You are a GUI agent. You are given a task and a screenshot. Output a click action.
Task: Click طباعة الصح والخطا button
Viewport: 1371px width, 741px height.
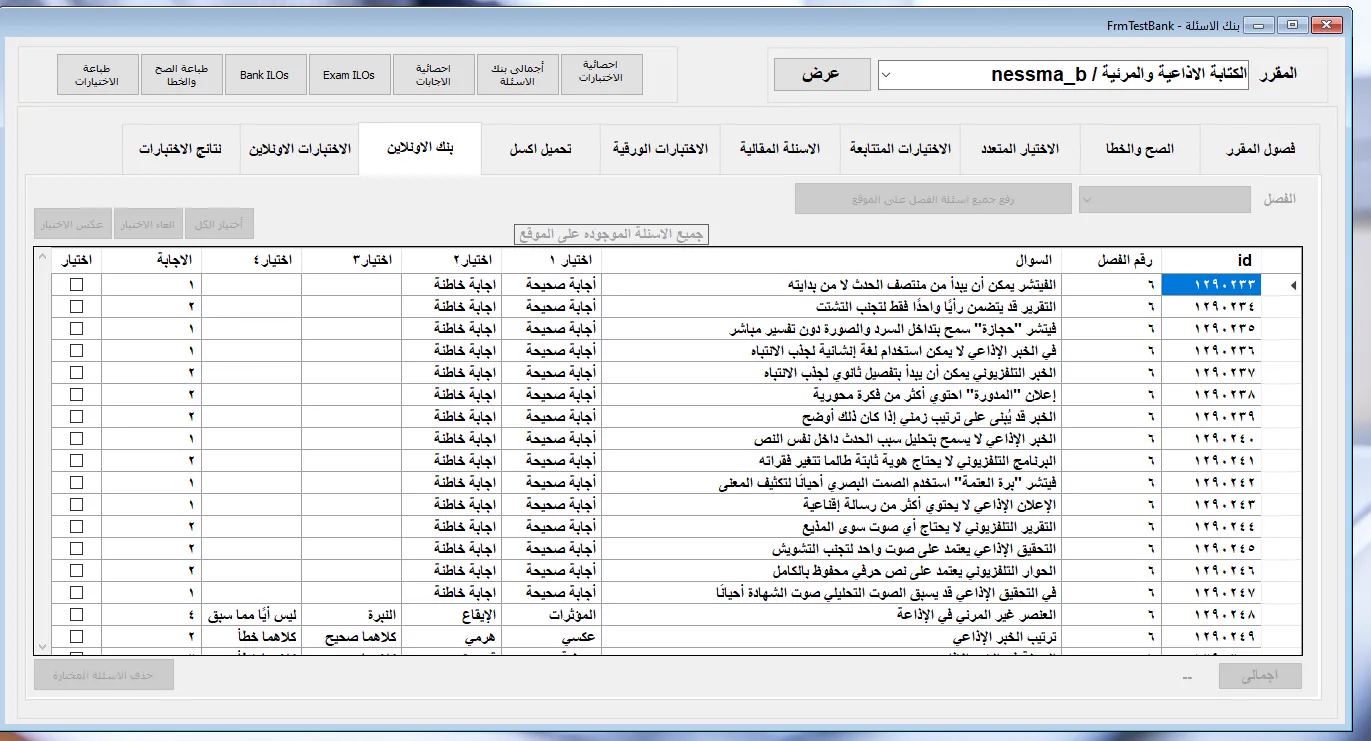click(x=182, y=74)
